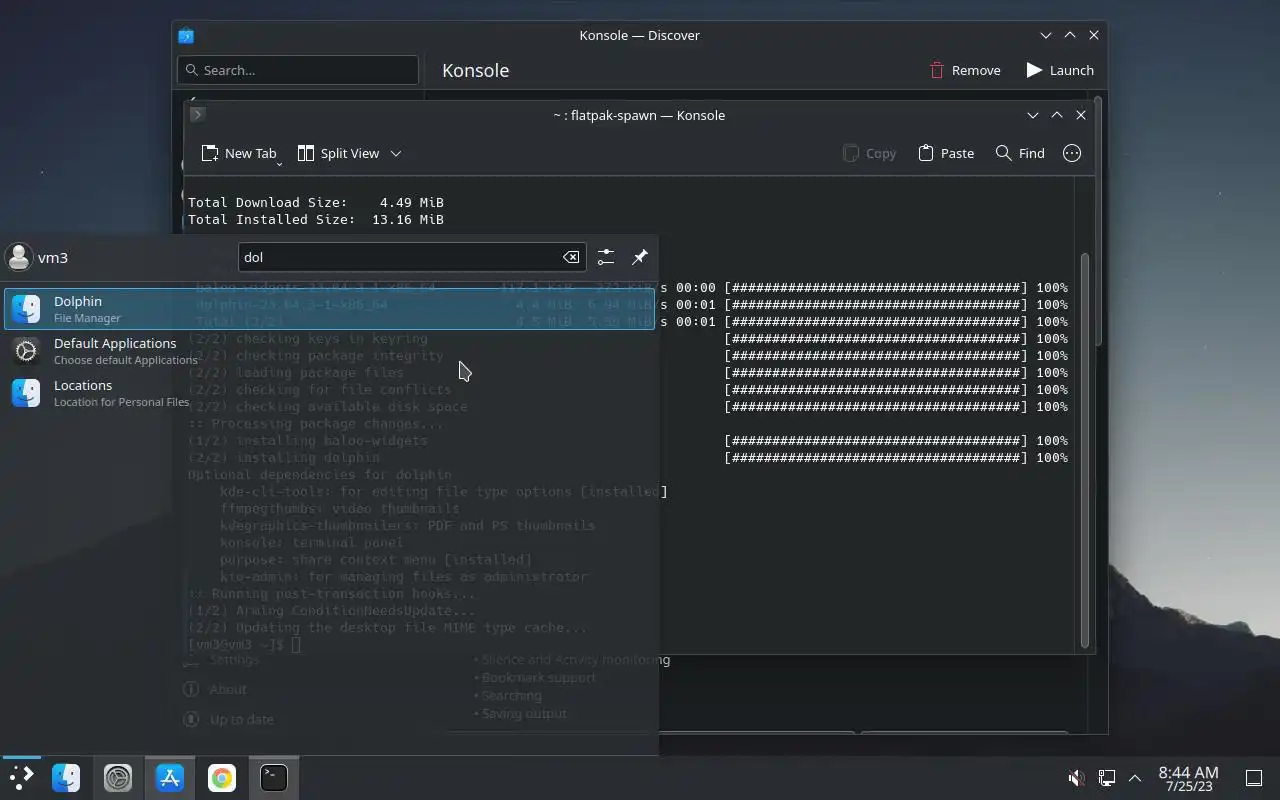
Task: Open Dolphin-style file manager taskbar icon
Action: pyautogui.click(x=66, y=777)
